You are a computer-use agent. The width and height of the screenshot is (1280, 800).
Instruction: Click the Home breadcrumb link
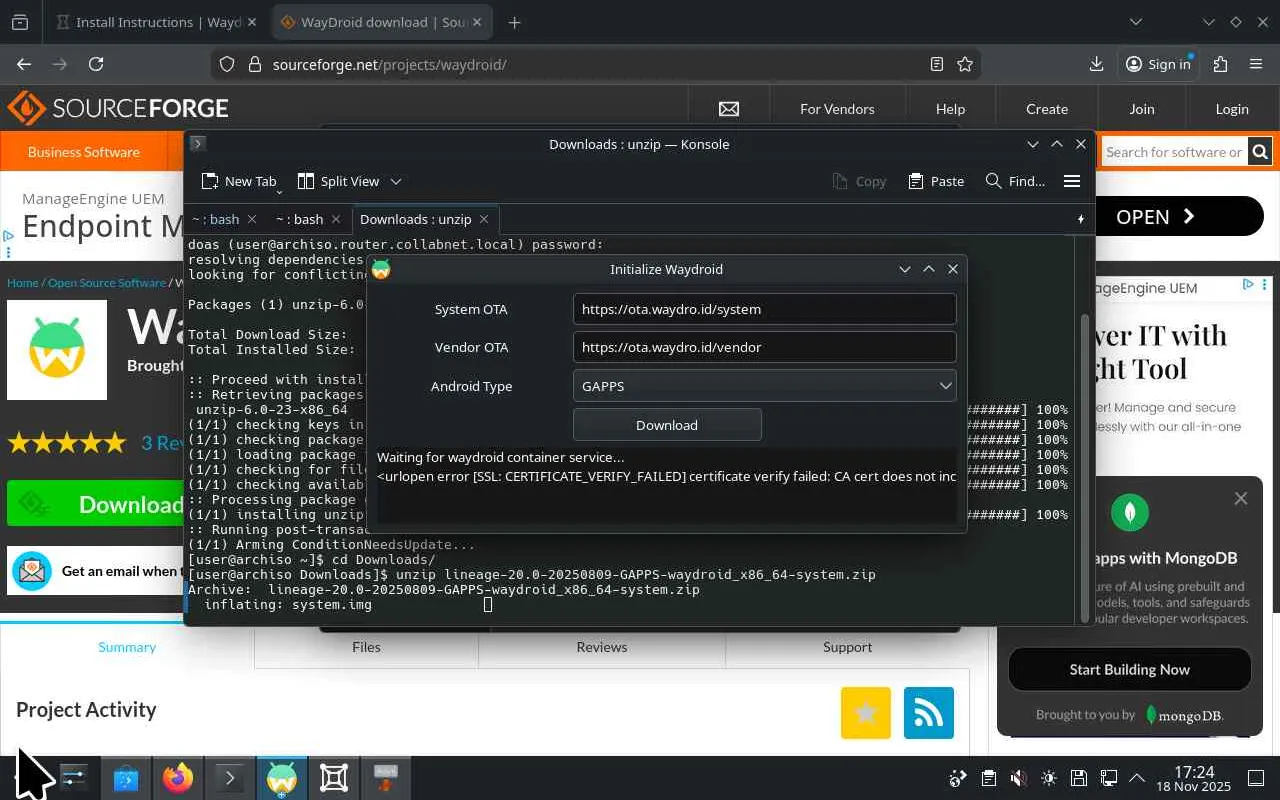coord(23,283)
